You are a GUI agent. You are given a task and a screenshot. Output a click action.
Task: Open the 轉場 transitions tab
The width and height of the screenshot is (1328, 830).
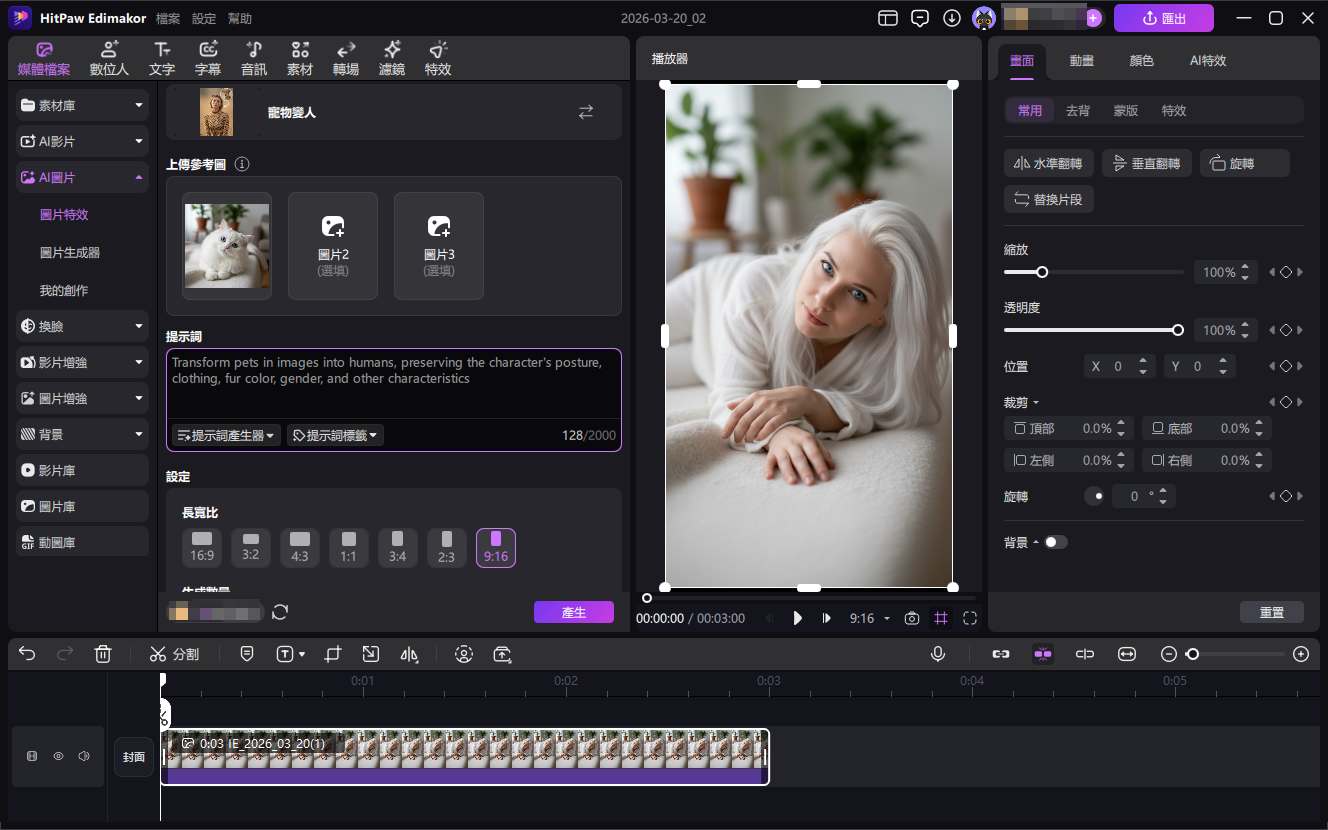point(345,59)
